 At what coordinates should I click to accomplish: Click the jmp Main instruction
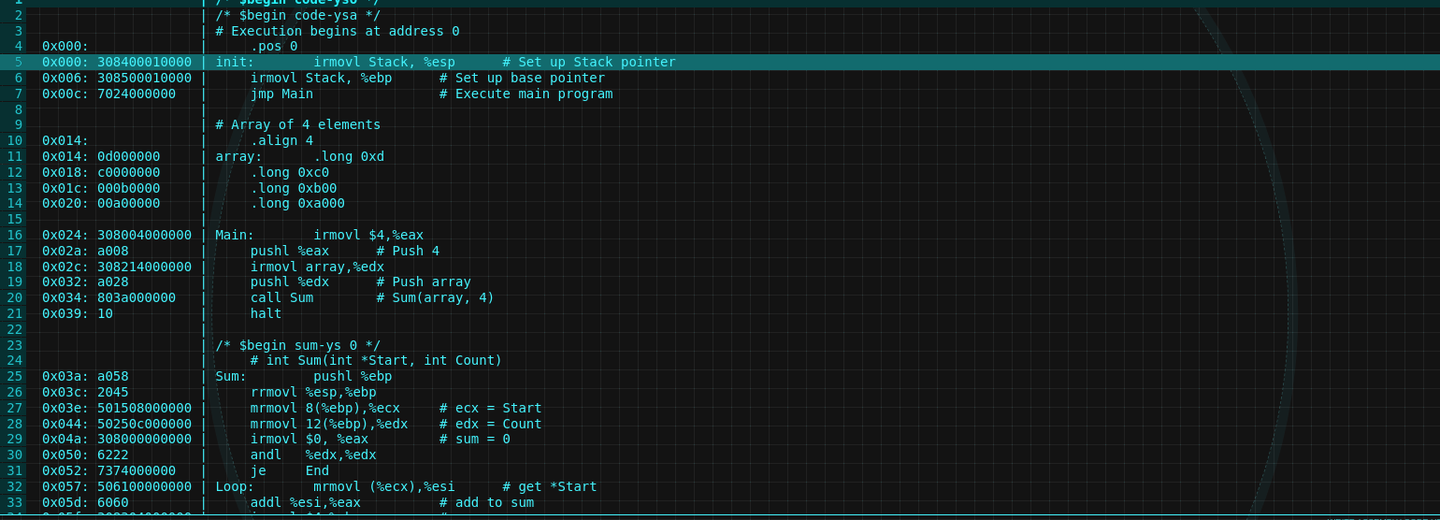[x=281, y=94]
